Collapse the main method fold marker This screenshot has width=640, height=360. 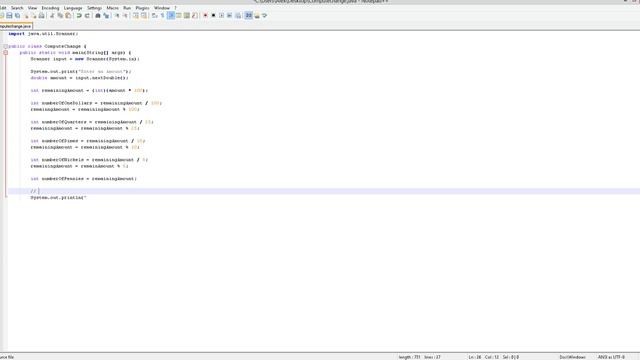(x=6, y=53)
